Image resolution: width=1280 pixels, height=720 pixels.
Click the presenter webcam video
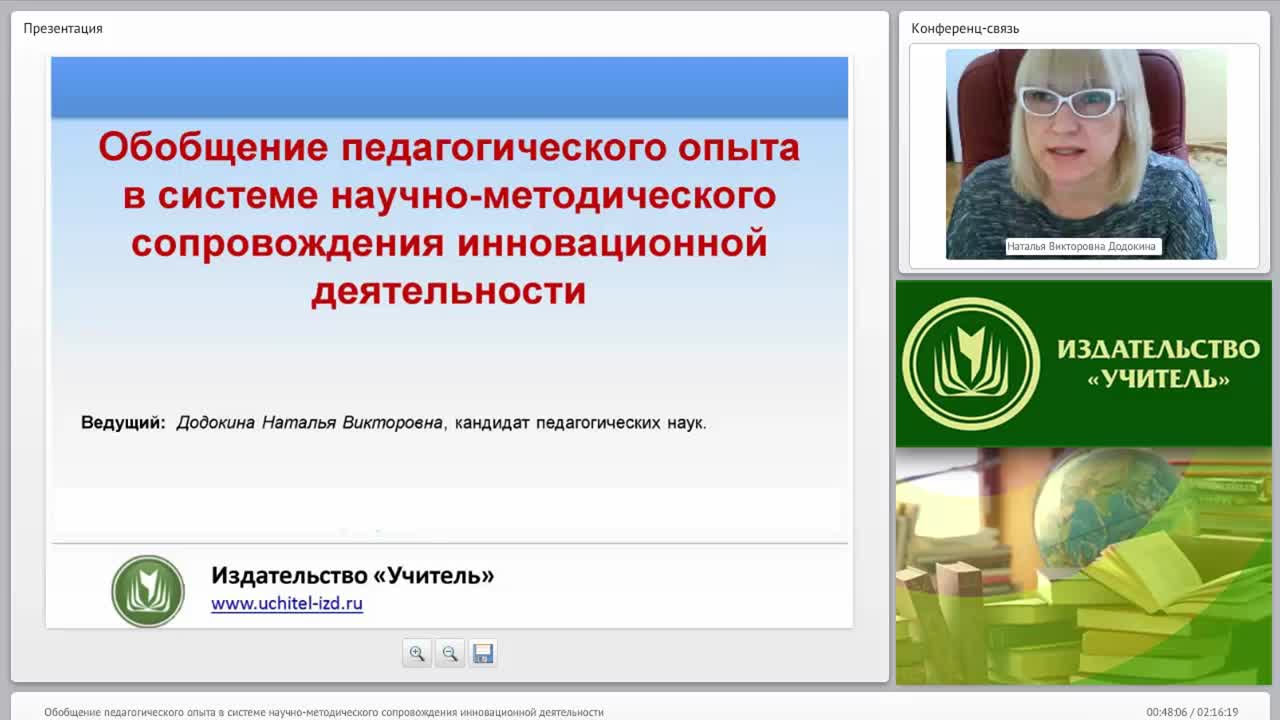coord(1086,154)
